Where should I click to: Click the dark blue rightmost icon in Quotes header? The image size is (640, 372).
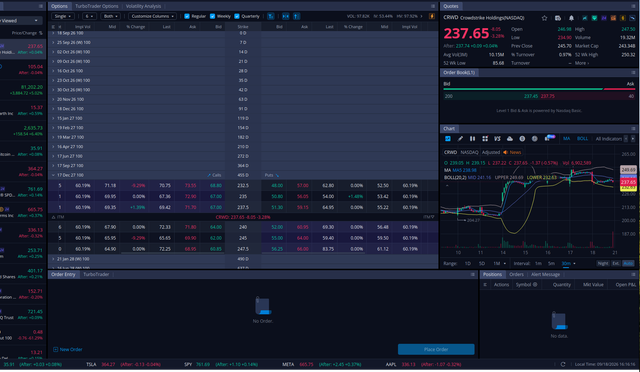click(x=633, y=18)
